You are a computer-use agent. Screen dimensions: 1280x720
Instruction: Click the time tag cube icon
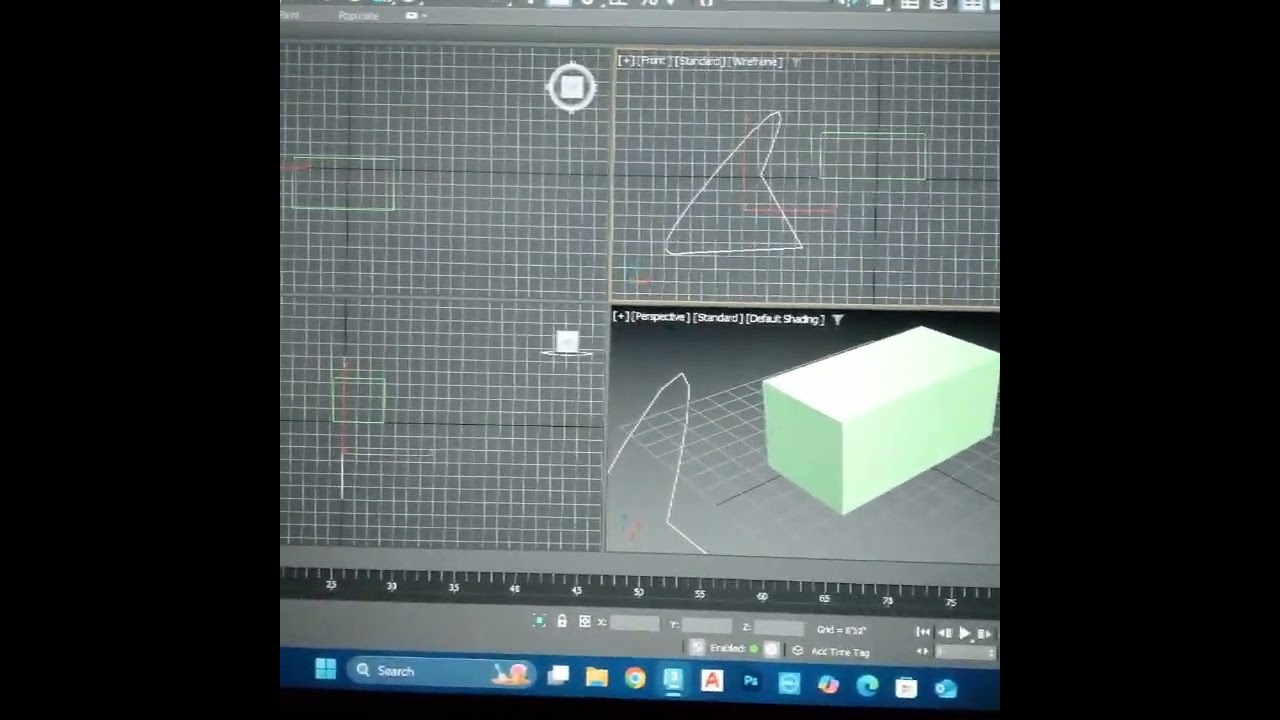(797, 651)
